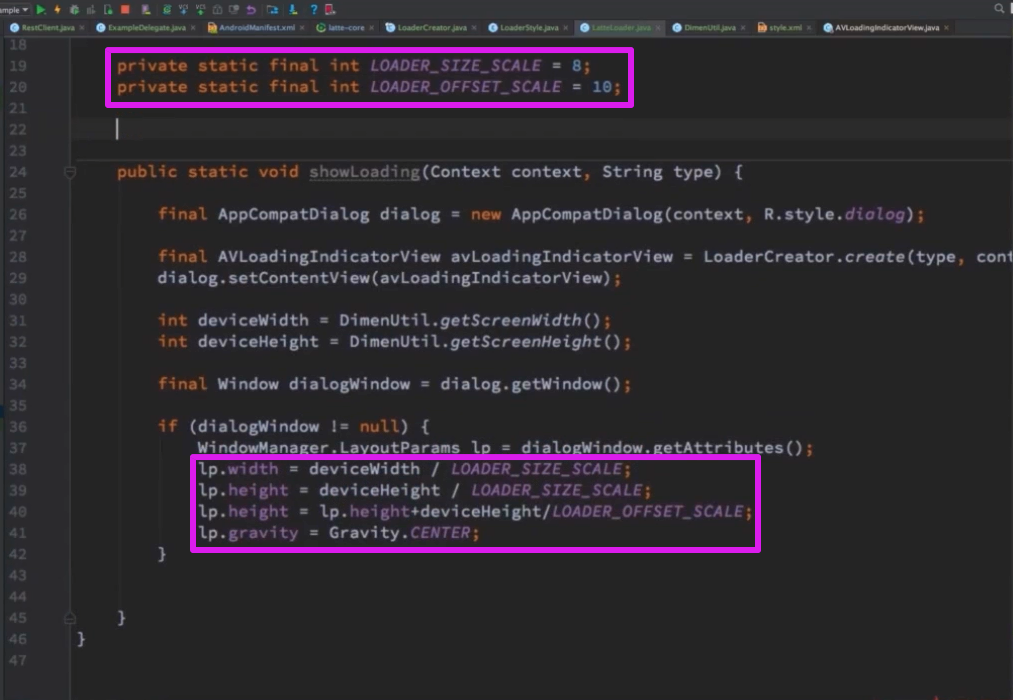This screenshot has height=700, width=1013.
Task: Start debugging with the bug icon
Action: [74, 10]
